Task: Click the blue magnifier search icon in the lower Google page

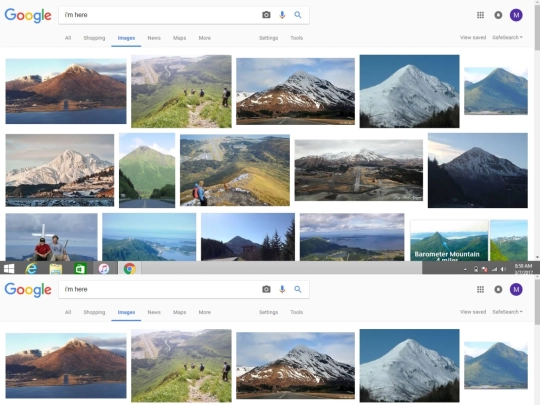Action: [x=298, y=289]
